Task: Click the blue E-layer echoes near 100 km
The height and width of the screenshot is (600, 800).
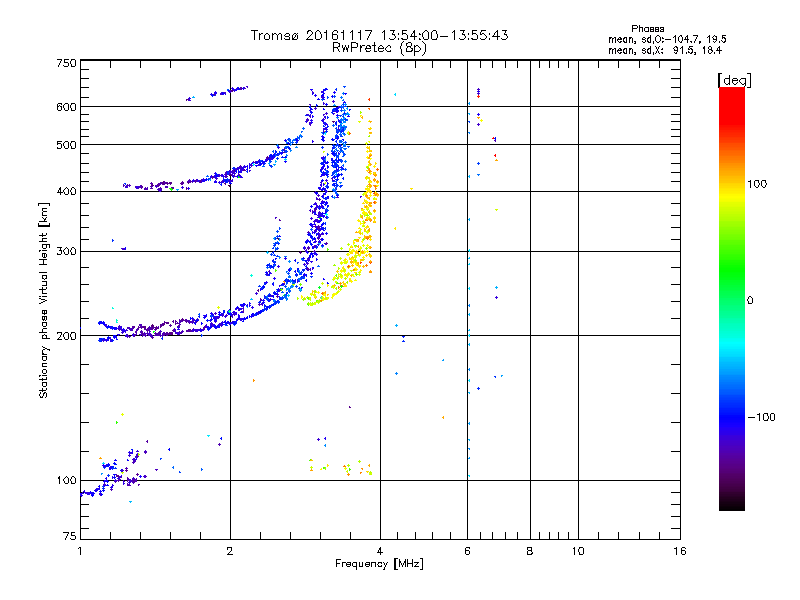Action: 115,474
